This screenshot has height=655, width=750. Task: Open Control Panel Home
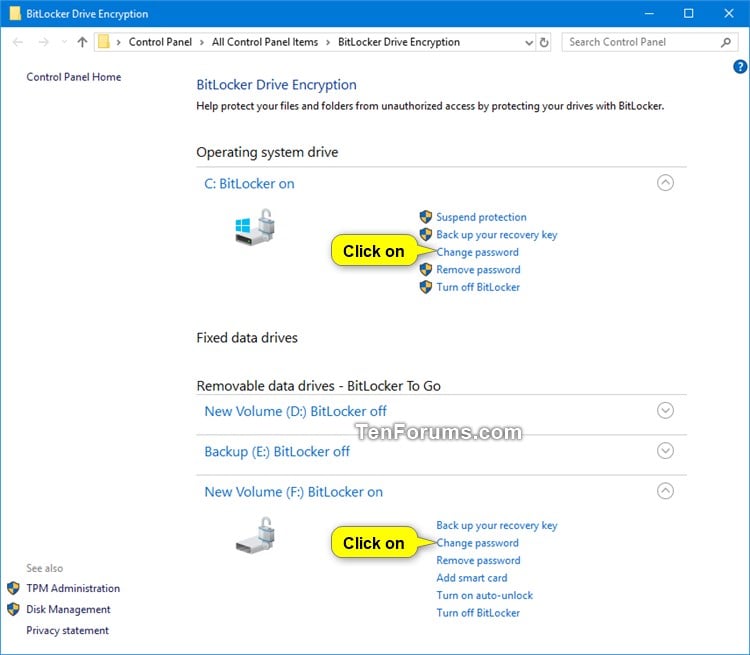[74, 77]
